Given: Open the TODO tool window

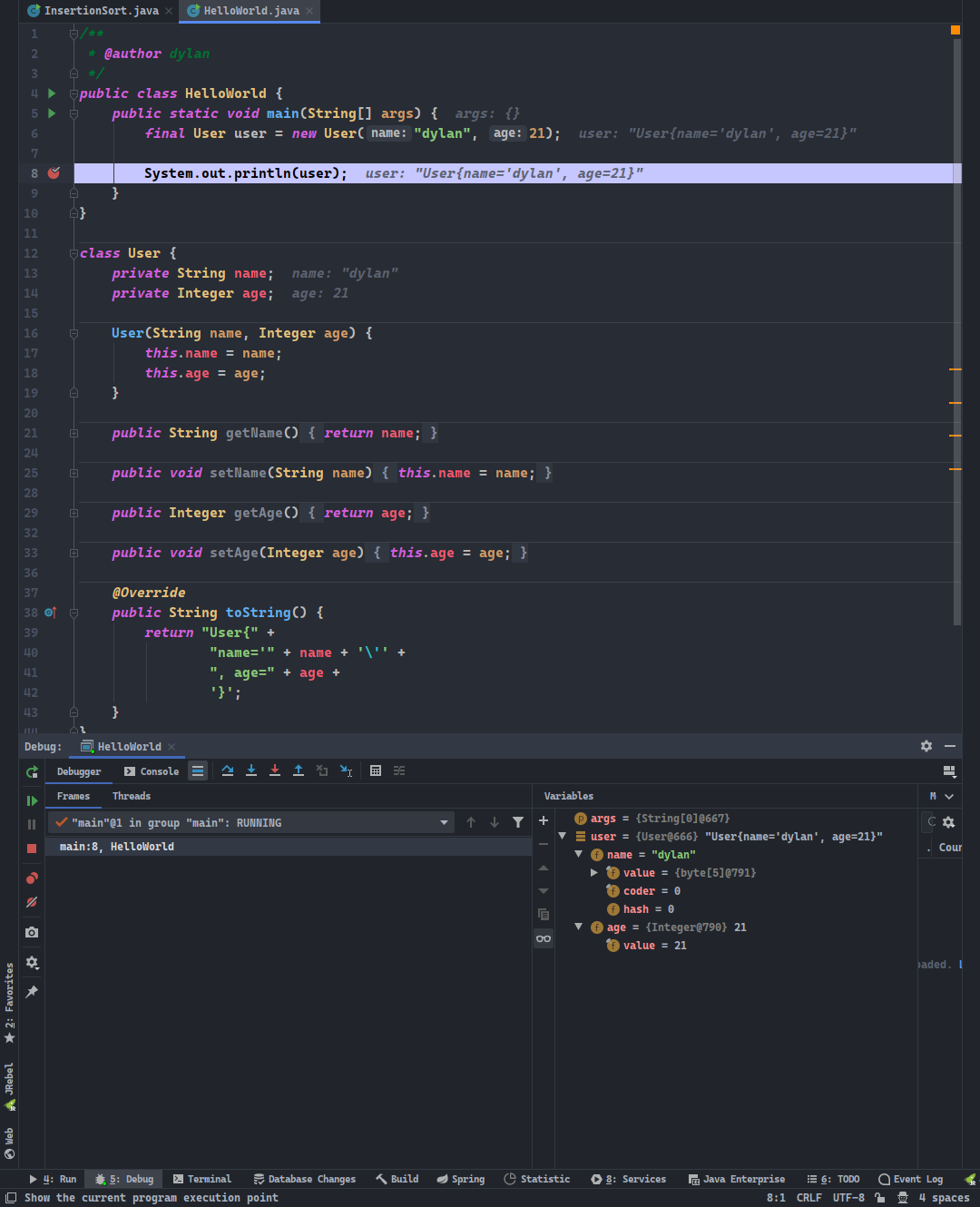Looking at the screenshot, I should 833,1179.
